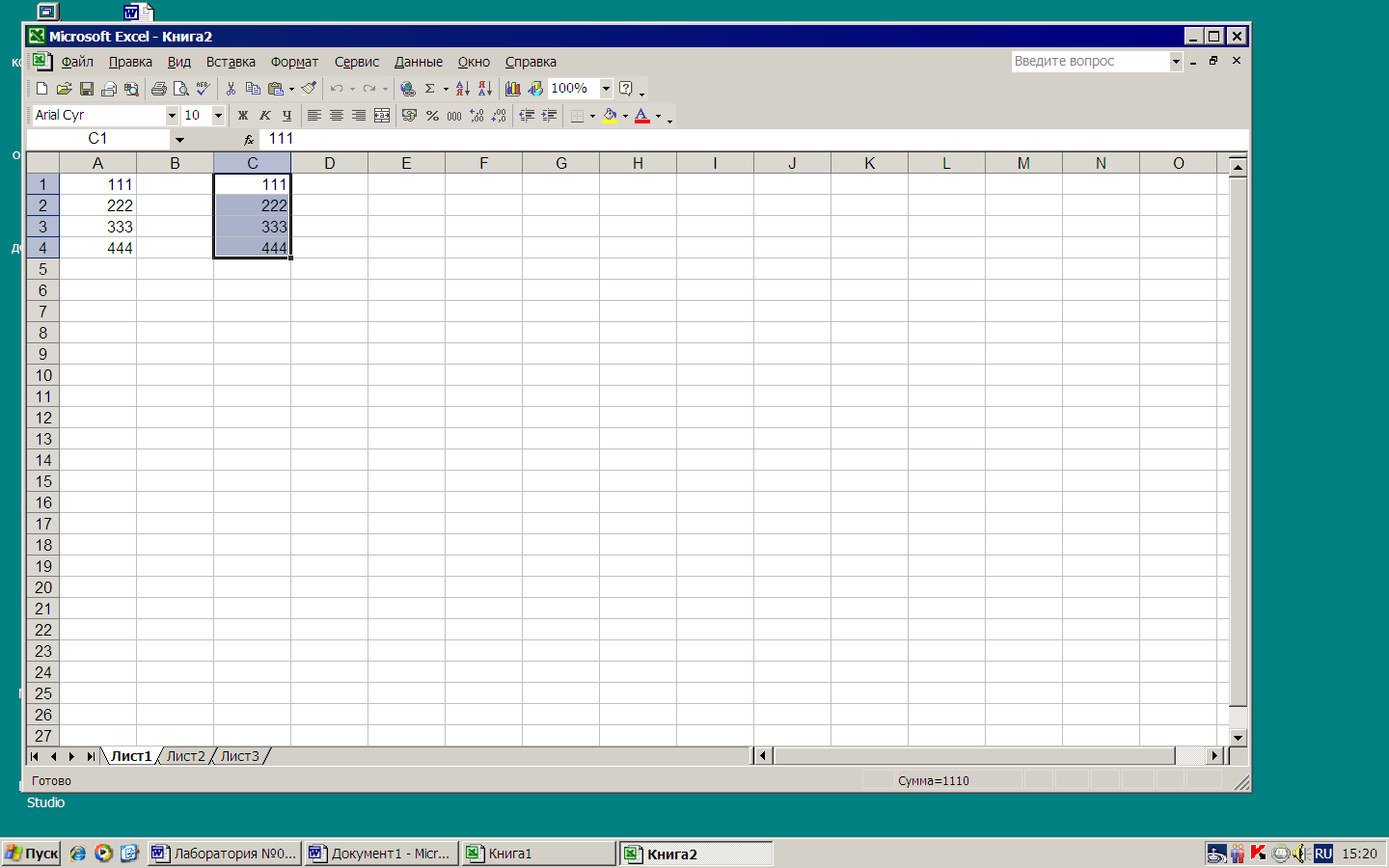This screenshot has height=868, width=1389.
Task: Open the Формат menu
Action: coord(294,62)
